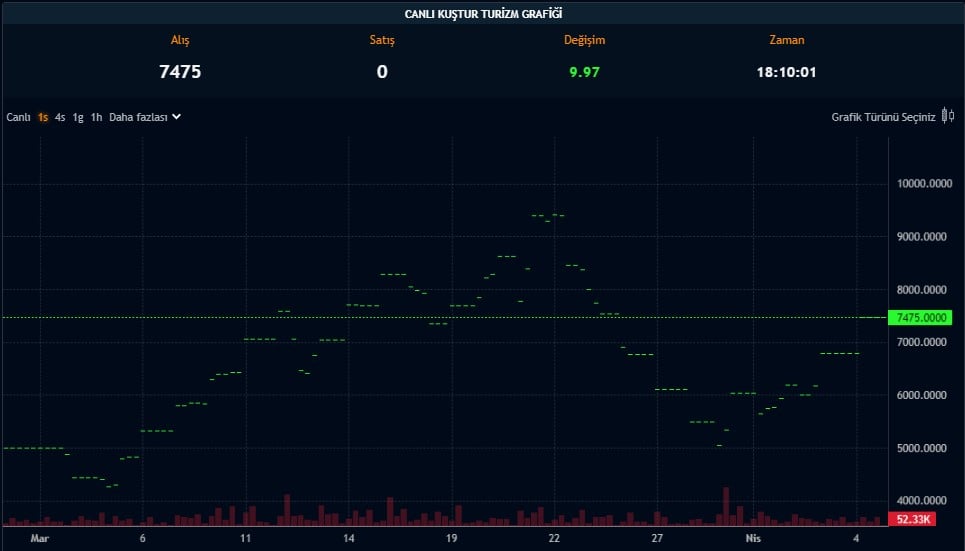Click the 22 date axis label
The width and height of the screenshot is (965, 551).
(x=554, y=538)
